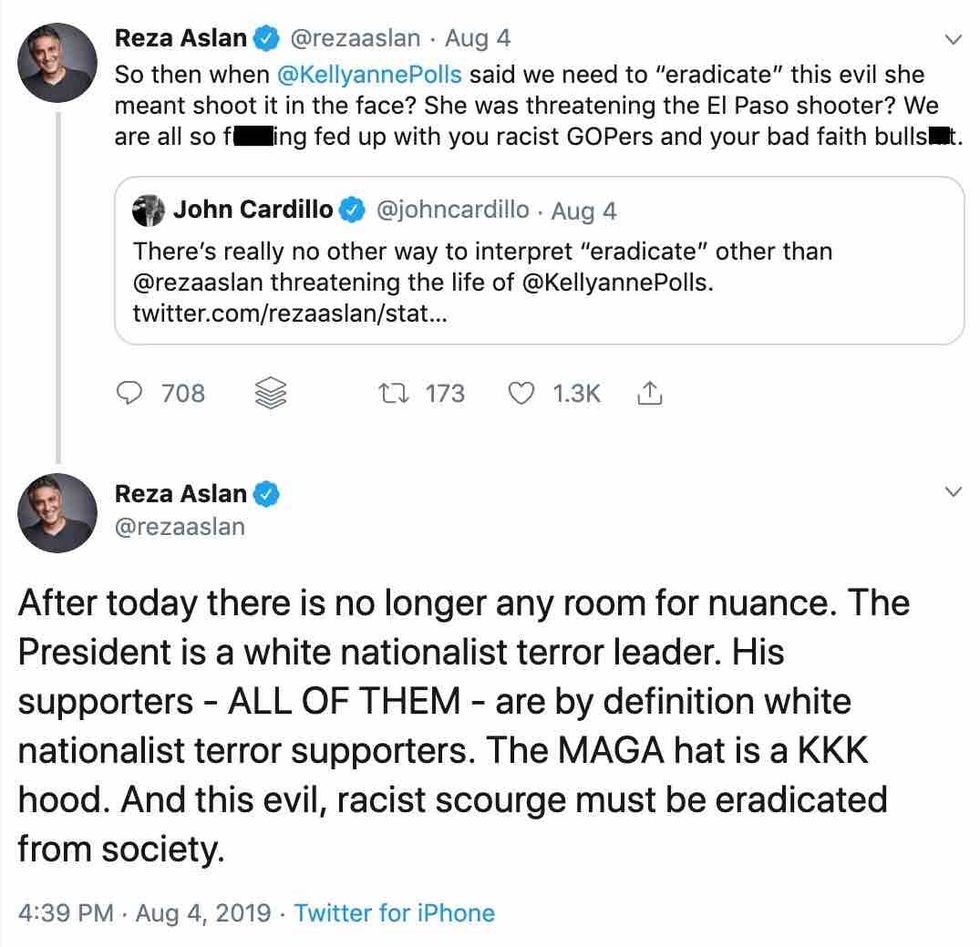Click John Cardillo's verified badge
980x947 pixels.
pyautogui.click(x=351, y=210)
